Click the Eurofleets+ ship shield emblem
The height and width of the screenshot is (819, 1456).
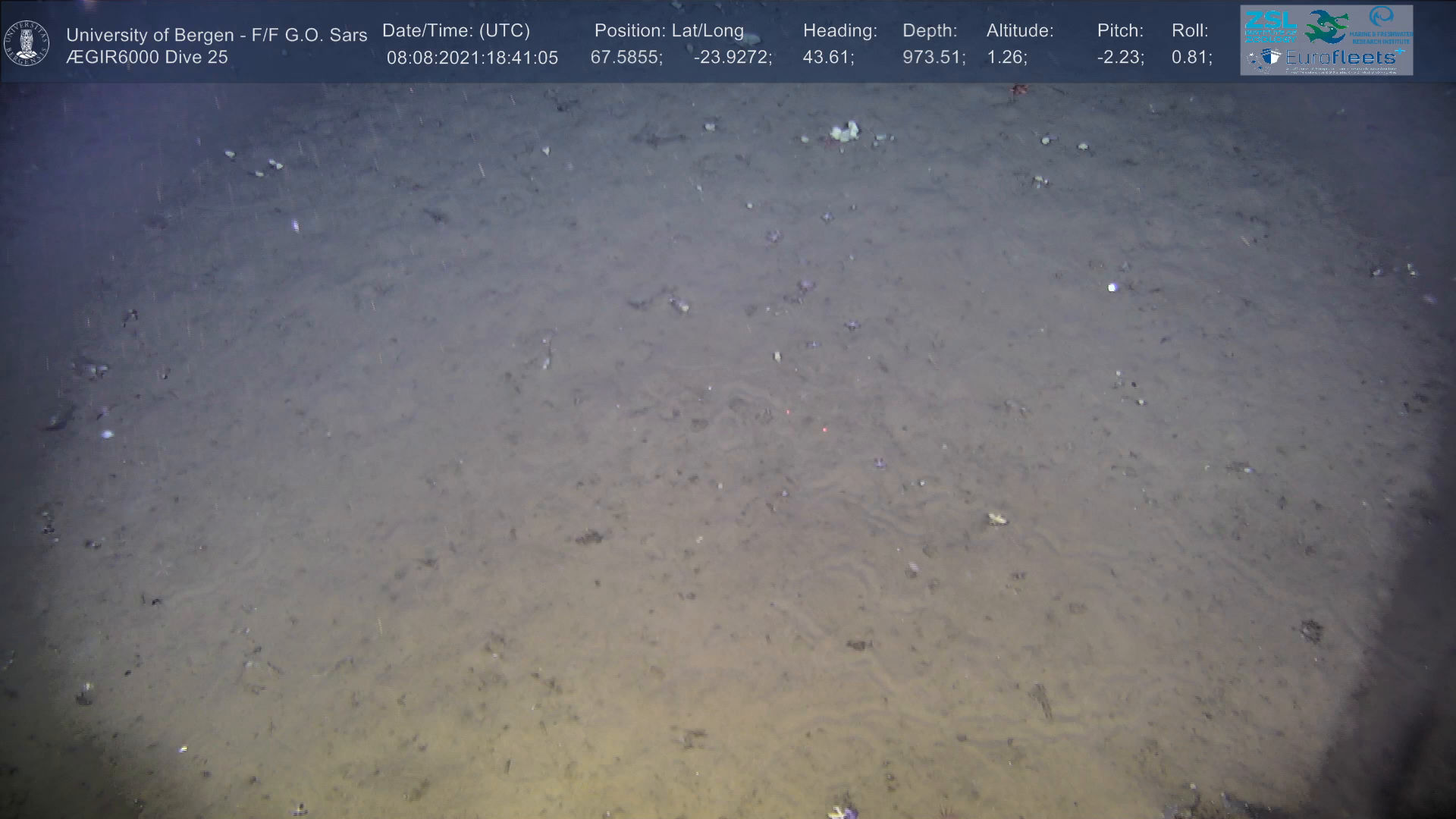[x=1271, y=58]
